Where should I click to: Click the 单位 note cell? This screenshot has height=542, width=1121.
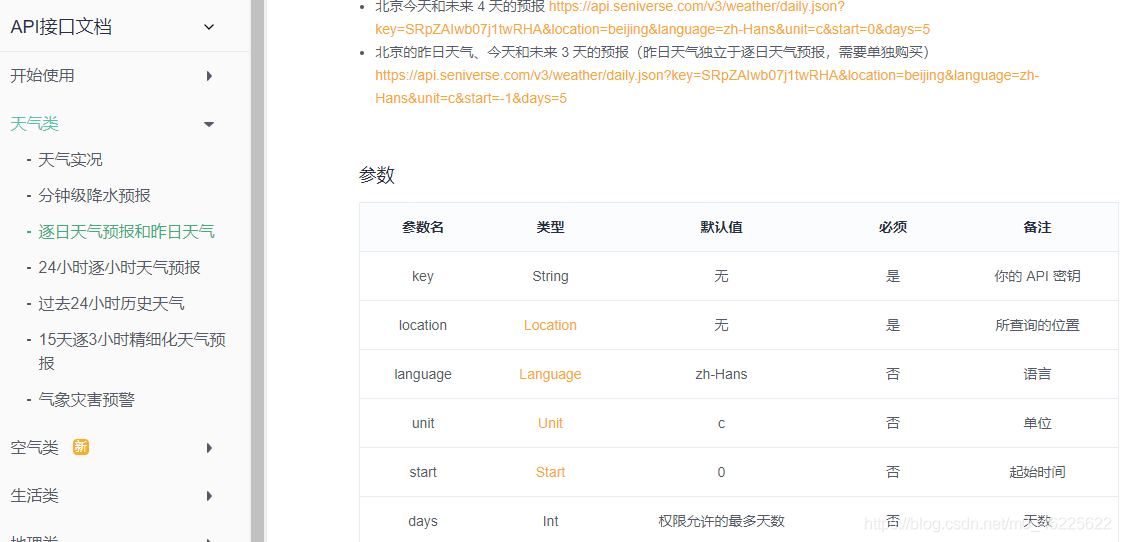tap(1037, 423)
